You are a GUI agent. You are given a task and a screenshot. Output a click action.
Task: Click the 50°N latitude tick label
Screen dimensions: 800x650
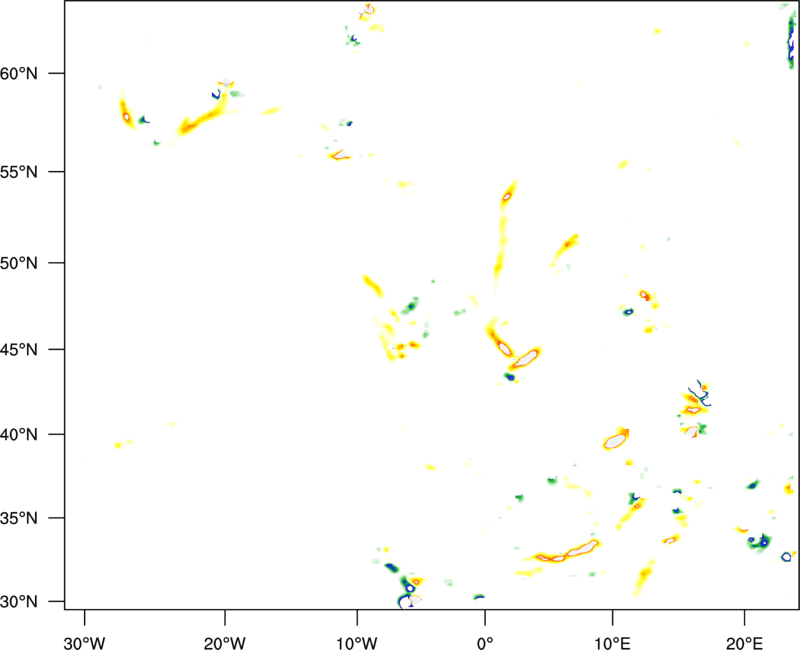(19, 264)
